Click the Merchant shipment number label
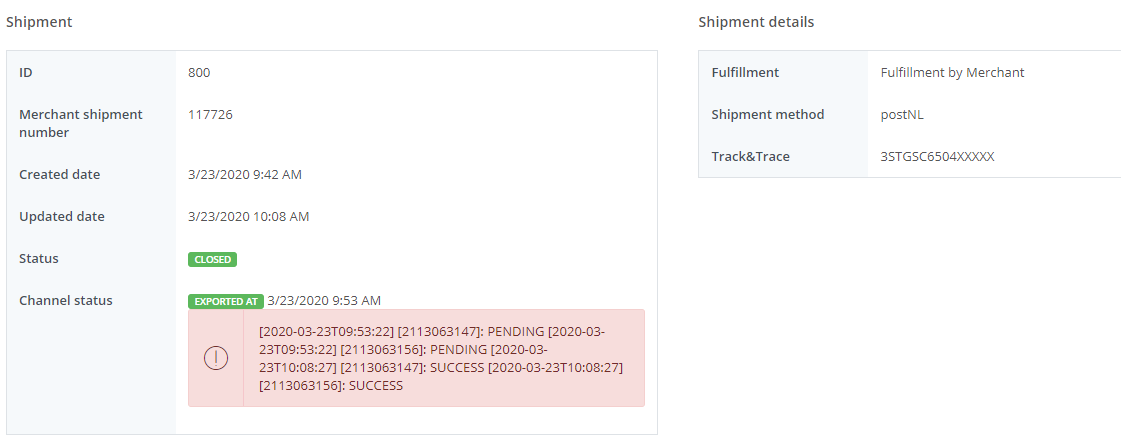 point(81,123)
